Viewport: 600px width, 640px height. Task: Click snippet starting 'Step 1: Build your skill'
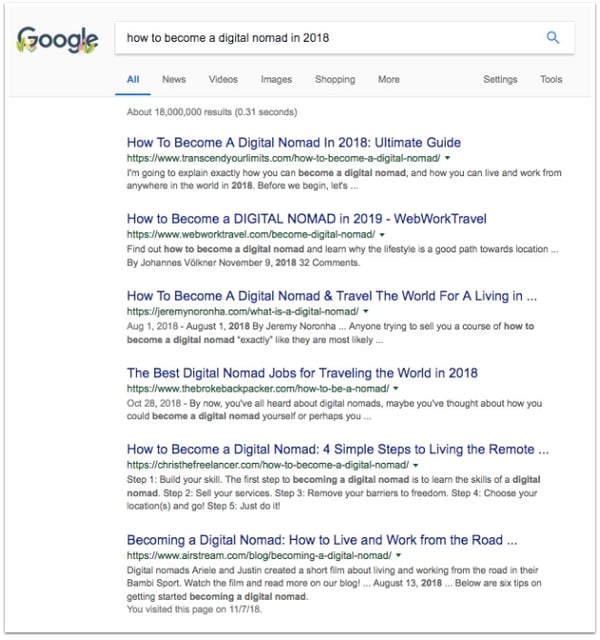333,493
